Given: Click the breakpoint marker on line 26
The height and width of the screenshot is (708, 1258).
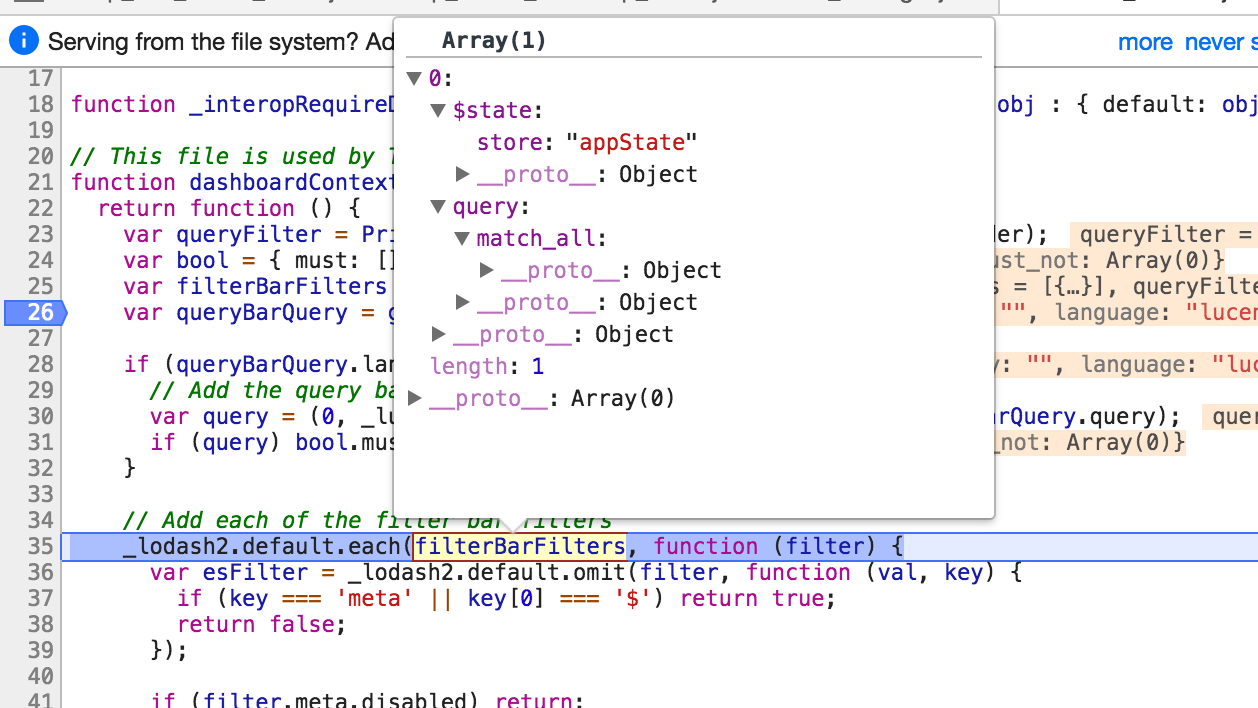Looking at the screenshot, I should (38, 312).
